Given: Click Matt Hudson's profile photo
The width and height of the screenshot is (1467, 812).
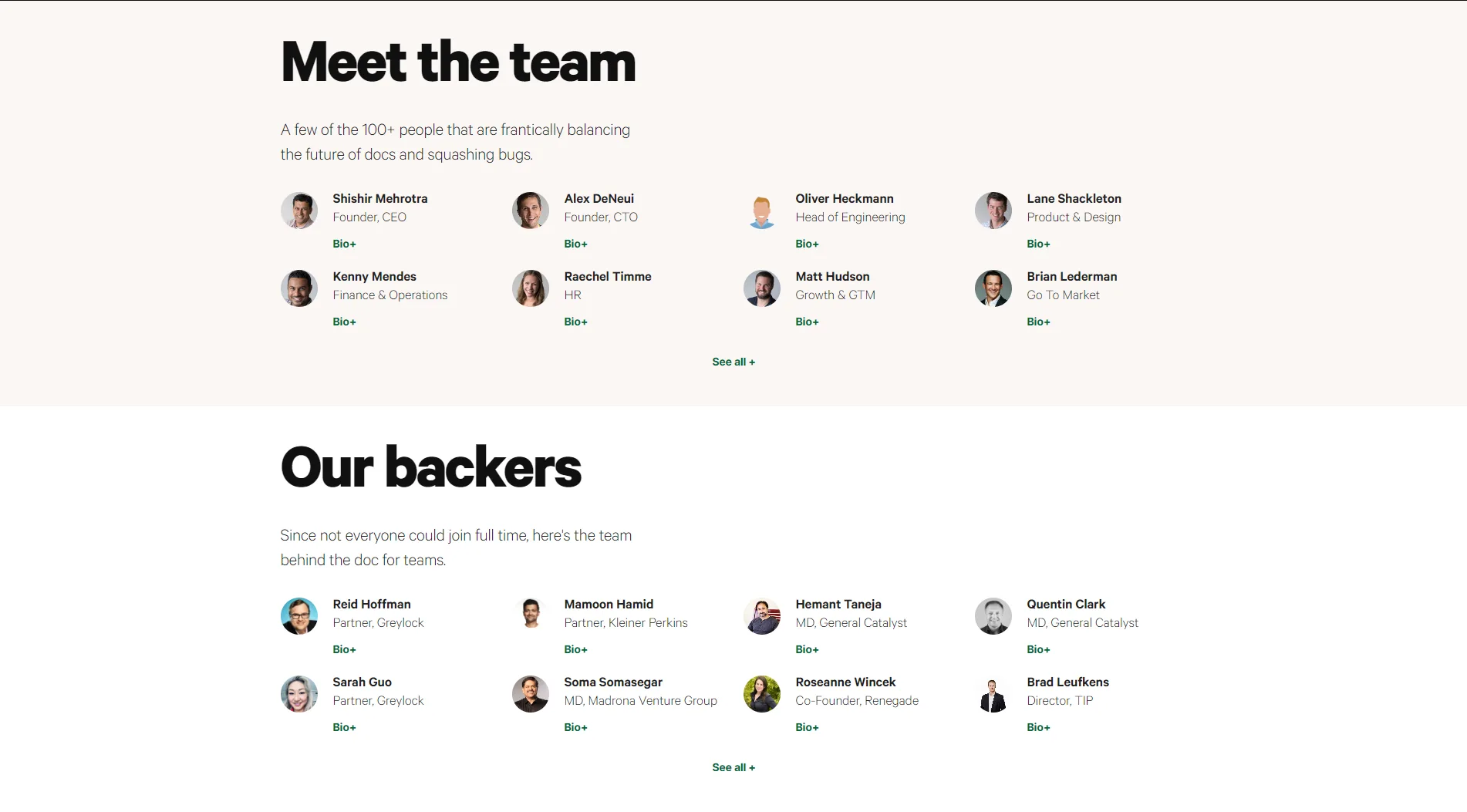Looking at the screenshot, I should (x=762, y=288).
